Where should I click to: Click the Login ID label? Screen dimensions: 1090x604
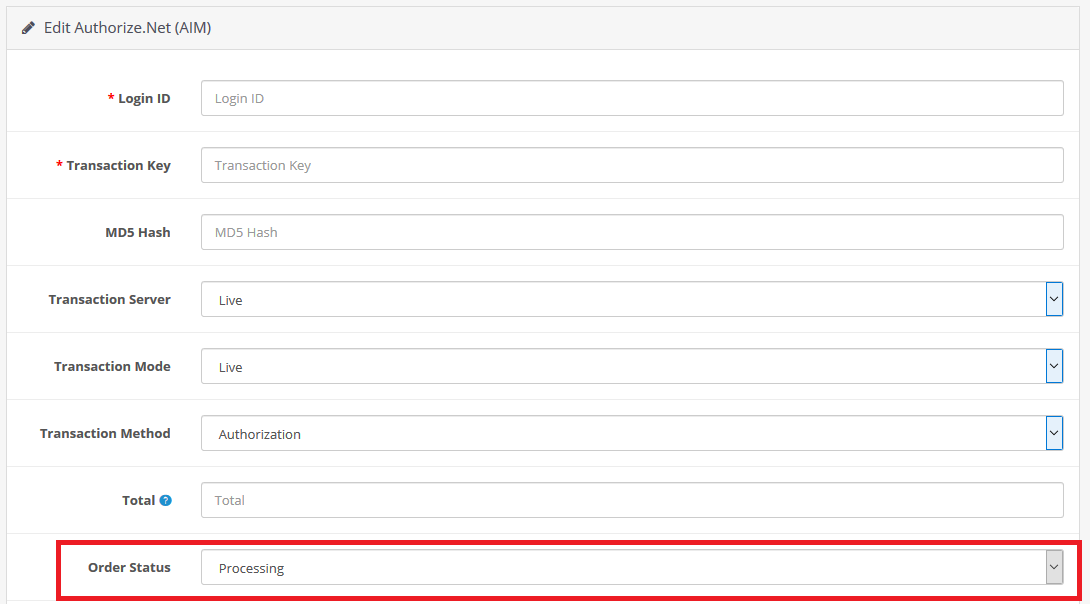click(x=144, y=99)
